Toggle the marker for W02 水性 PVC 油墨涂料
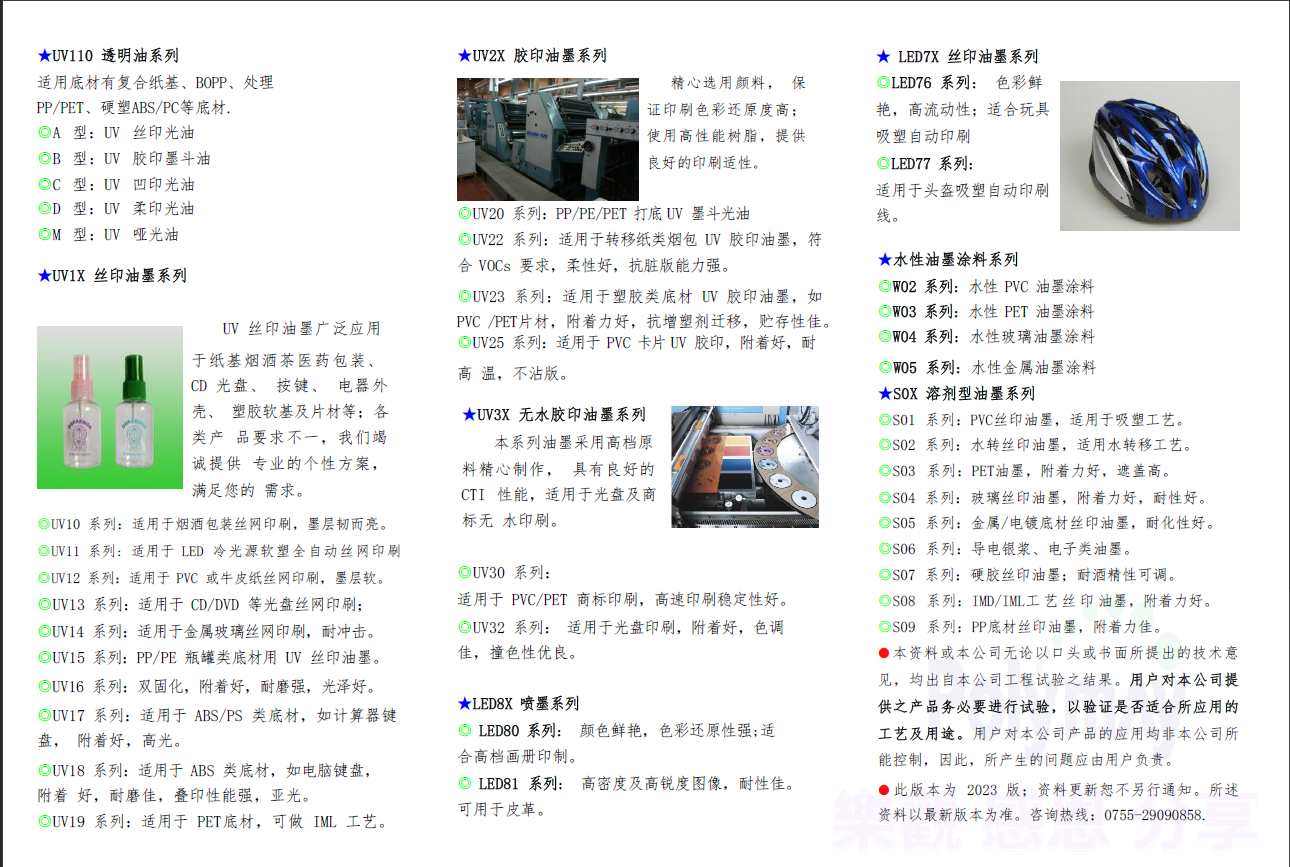1290x867 pixels. click(885, 287)
